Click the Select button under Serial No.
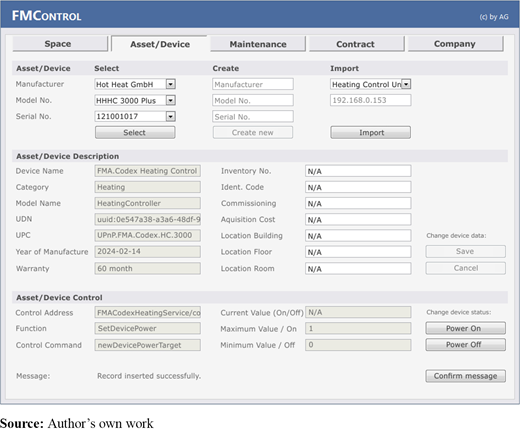520x429 pixels. (x=135, y=132)
